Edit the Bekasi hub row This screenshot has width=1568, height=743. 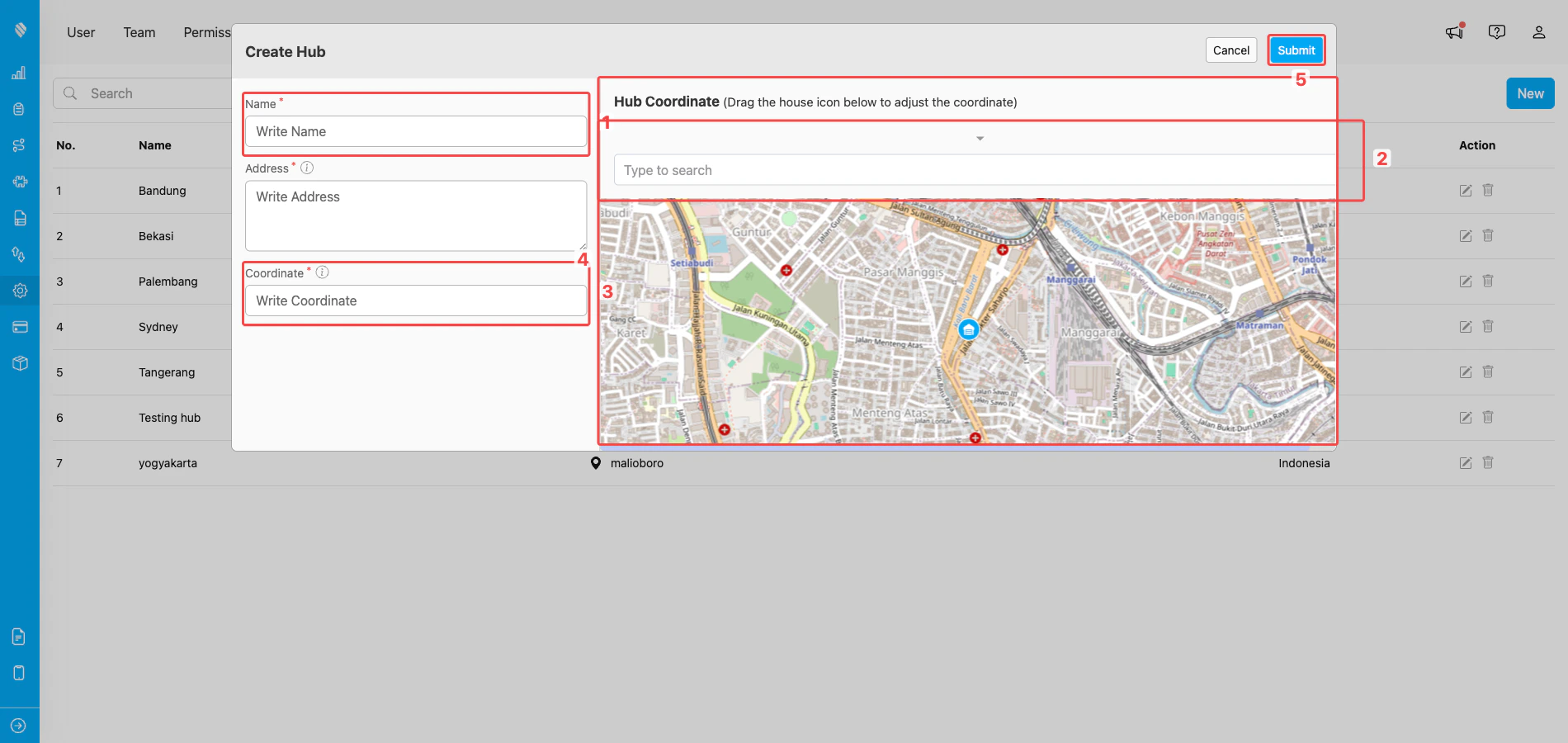coord(1466,236)
